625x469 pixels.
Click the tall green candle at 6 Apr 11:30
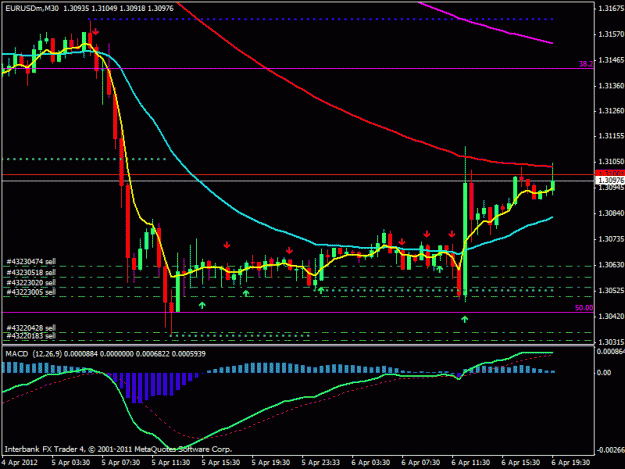click(465, 239)
